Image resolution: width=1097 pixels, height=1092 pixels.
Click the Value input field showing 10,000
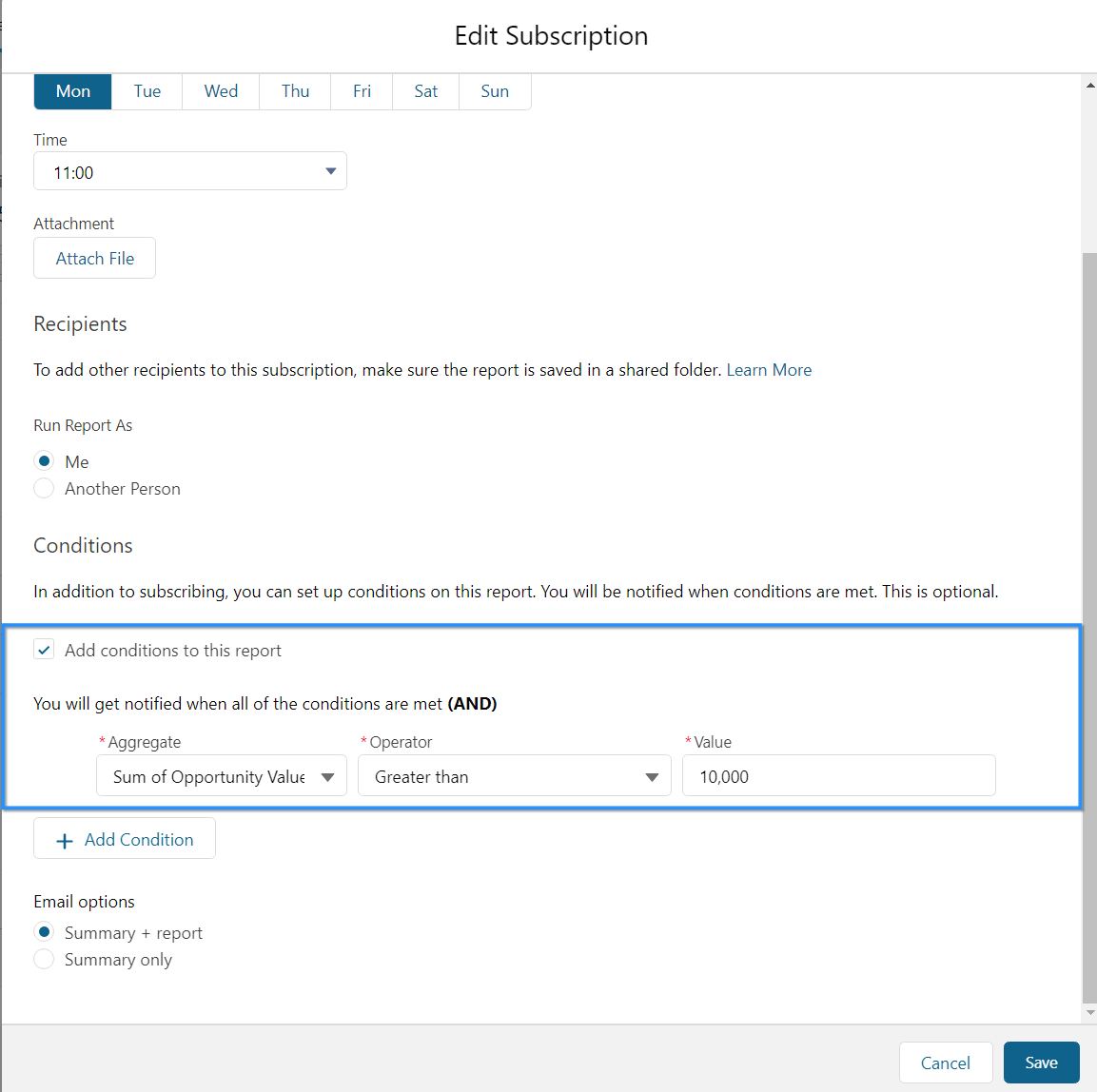[839, 776]
